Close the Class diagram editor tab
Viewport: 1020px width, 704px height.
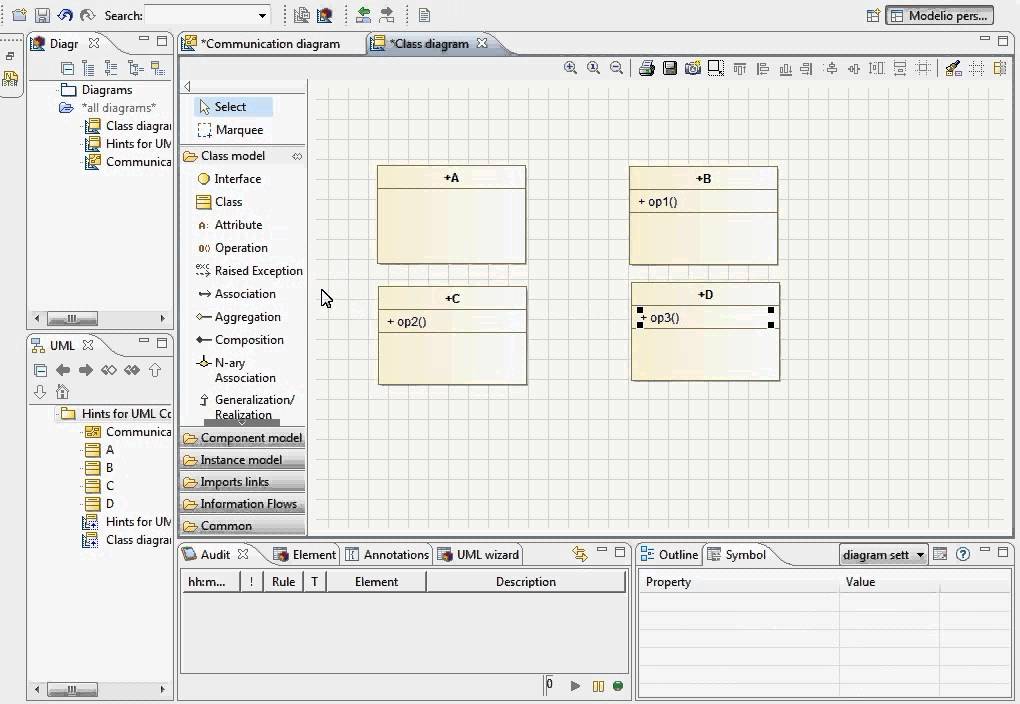pos(482,43)
